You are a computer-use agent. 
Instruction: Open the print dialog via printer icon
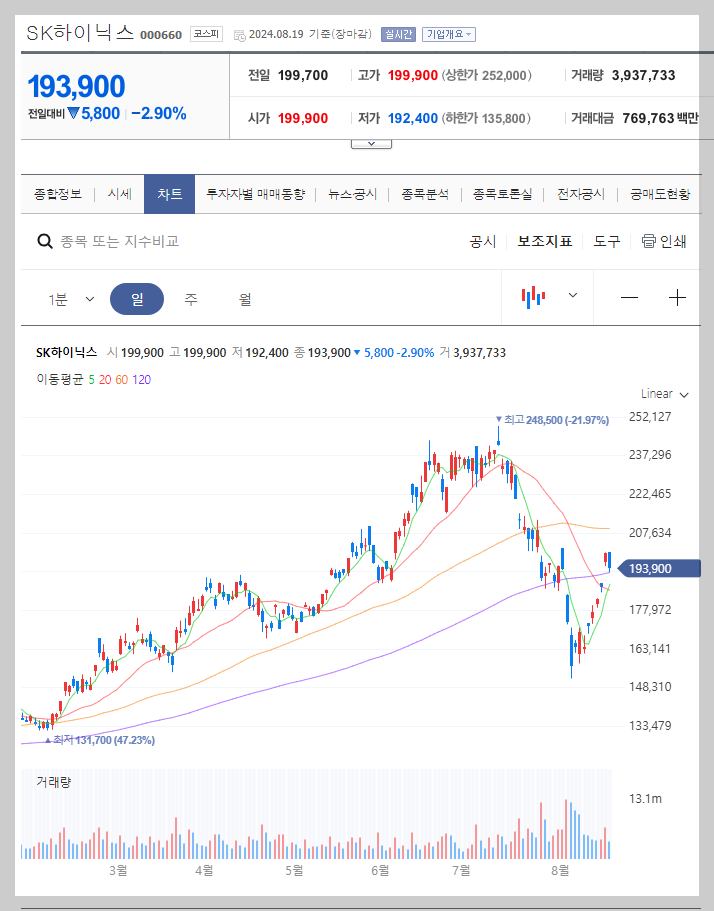click(649, 241)
